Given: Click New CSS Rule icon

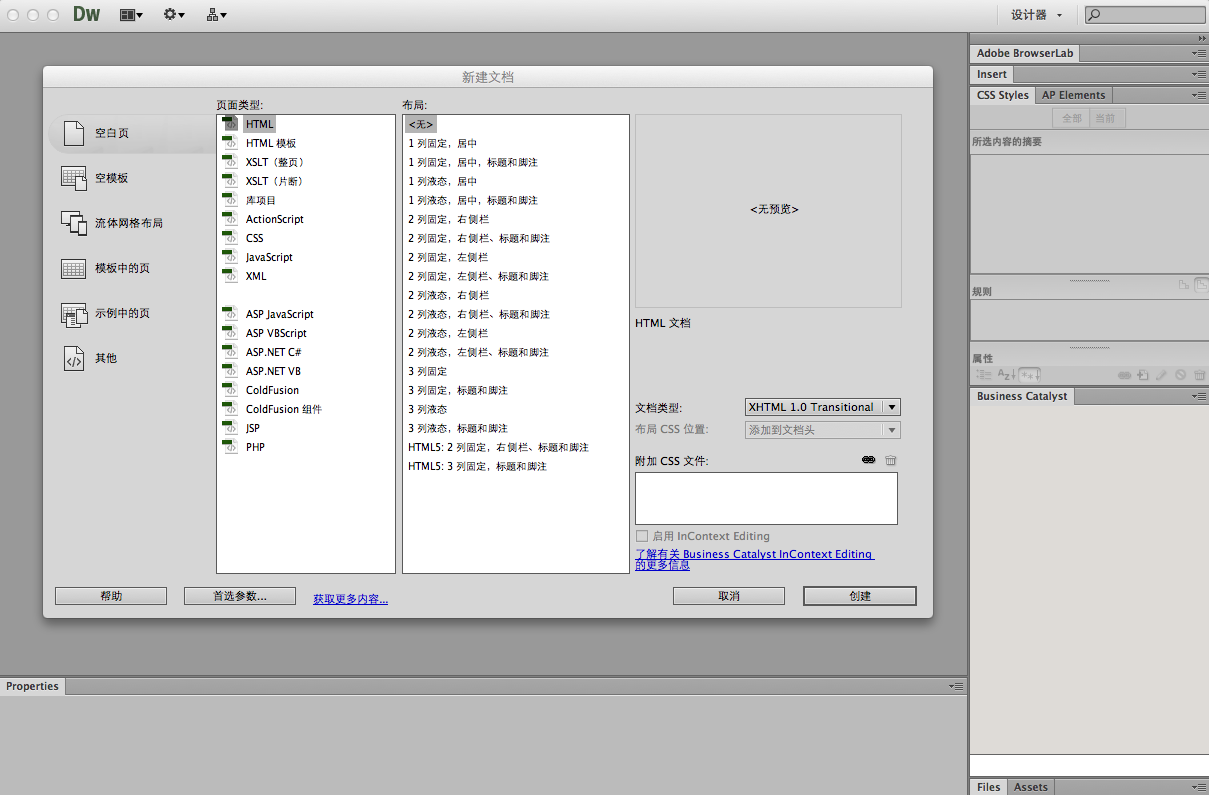Looking at the screenshot, I should [x=1143, y=375].
